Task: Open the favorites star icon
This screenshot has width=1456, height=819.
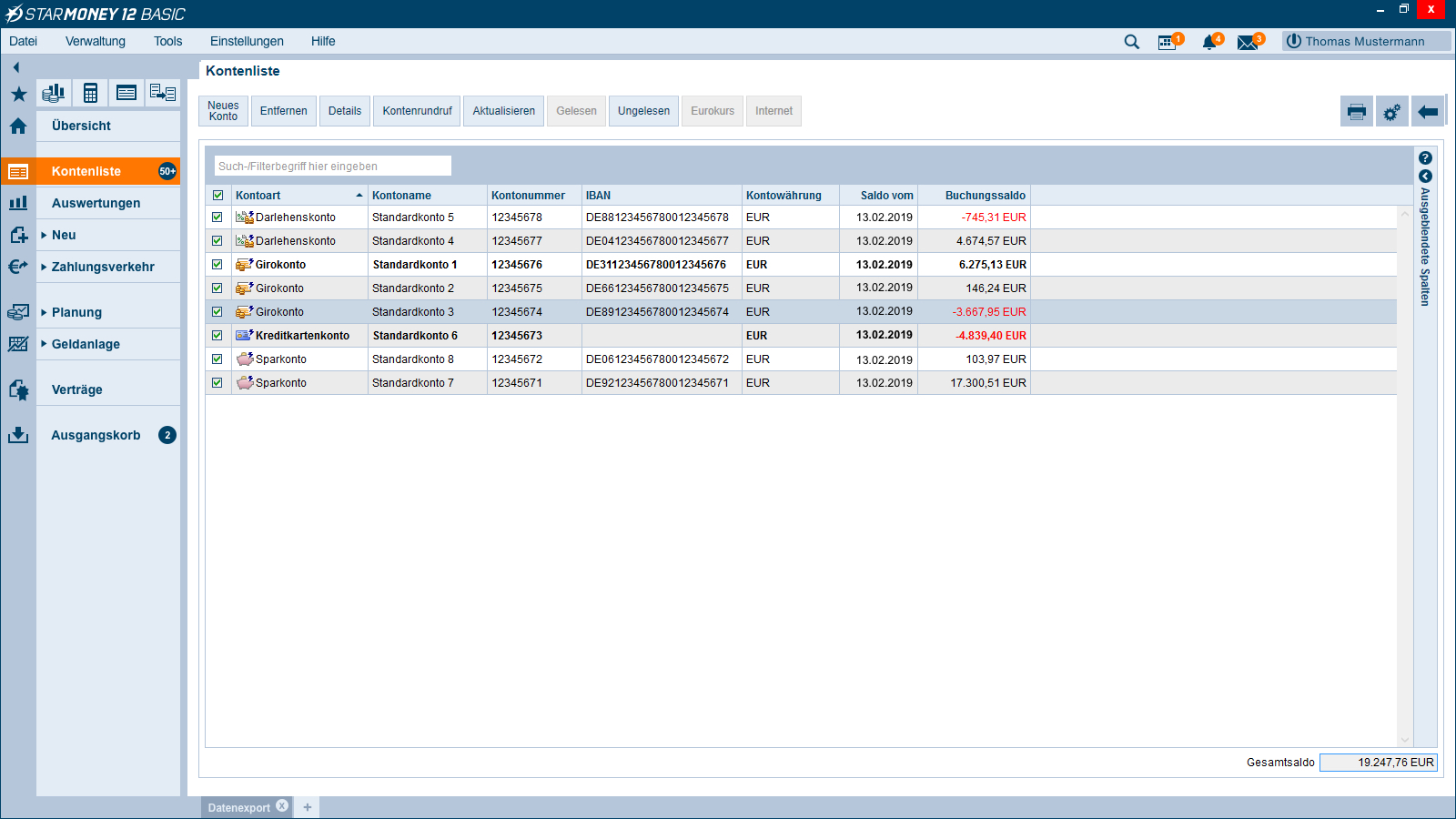Action: [18, 94]
